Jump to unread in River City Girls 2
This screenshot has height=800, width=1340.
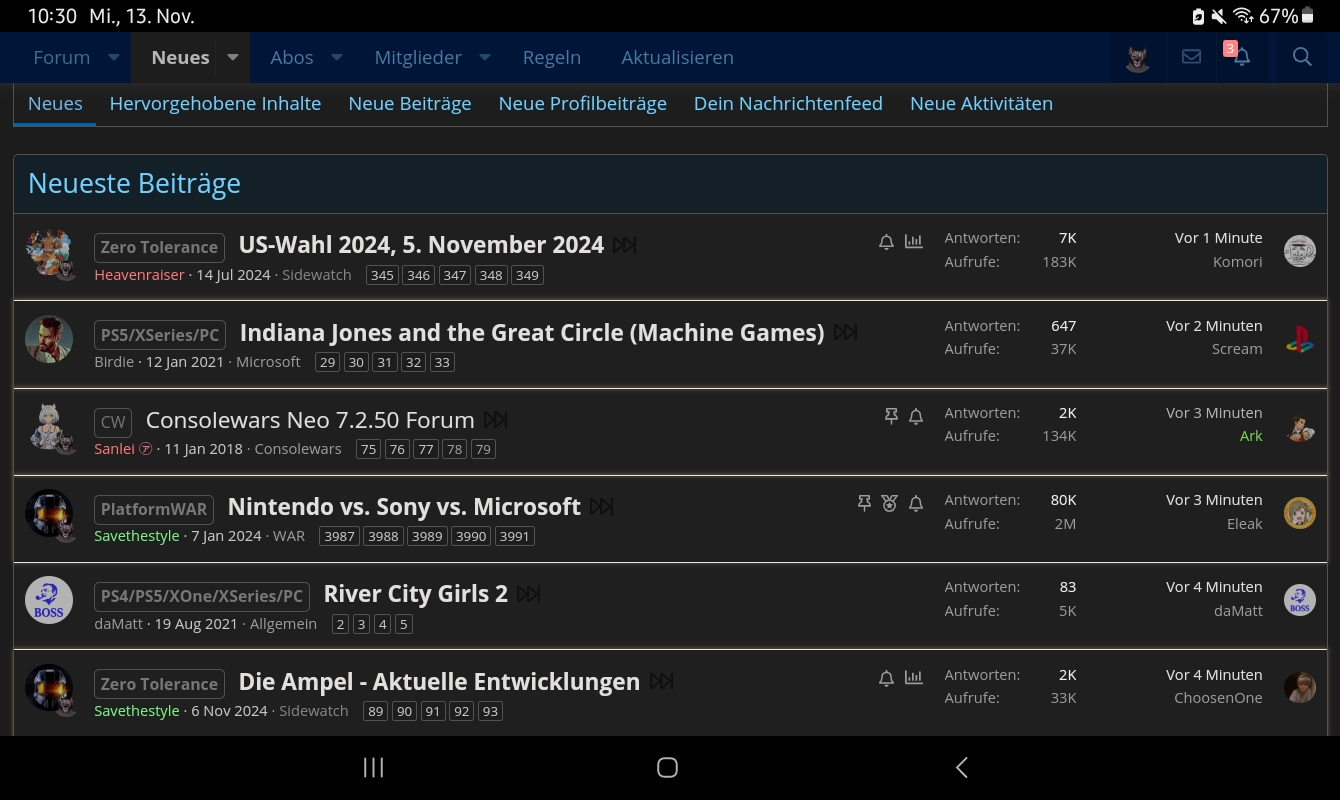[x=529, y=594]
